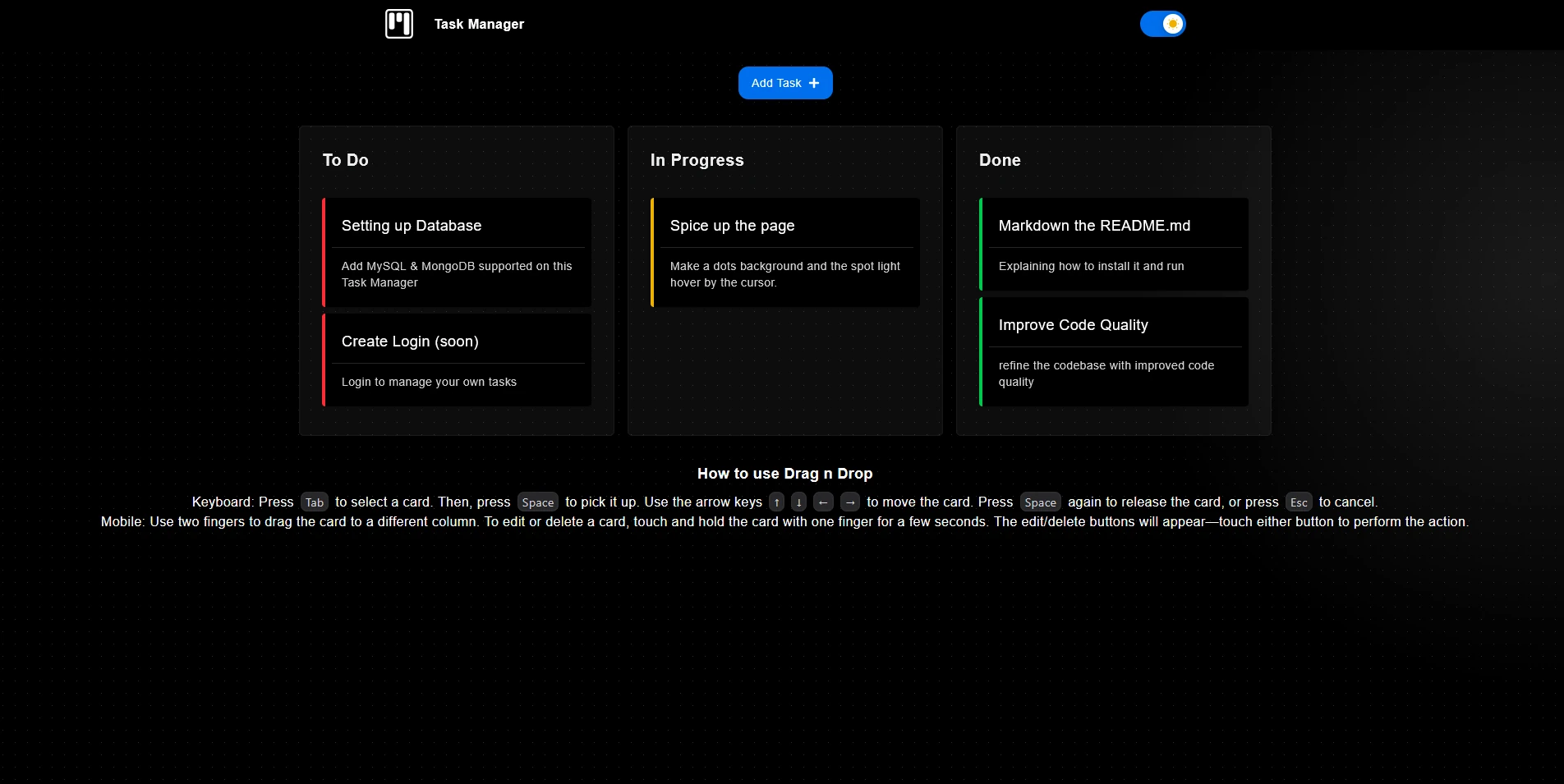Click the right arrow key badge
This screenshot has width=1564, height=784.
point(850,502)
